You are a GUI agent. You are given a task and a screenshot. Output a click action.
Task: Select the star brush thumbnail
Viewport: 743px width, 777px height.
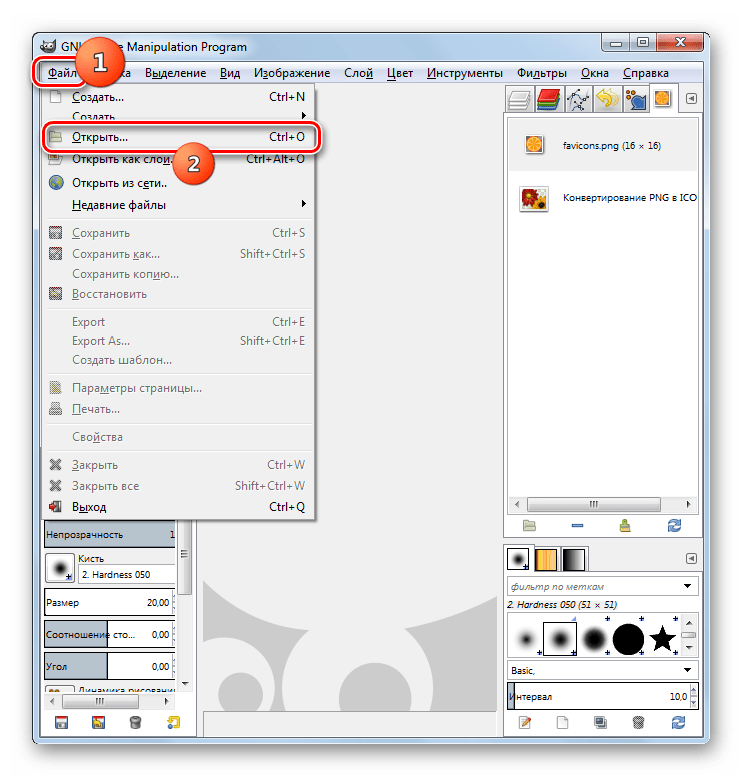[x=662, y=638]
